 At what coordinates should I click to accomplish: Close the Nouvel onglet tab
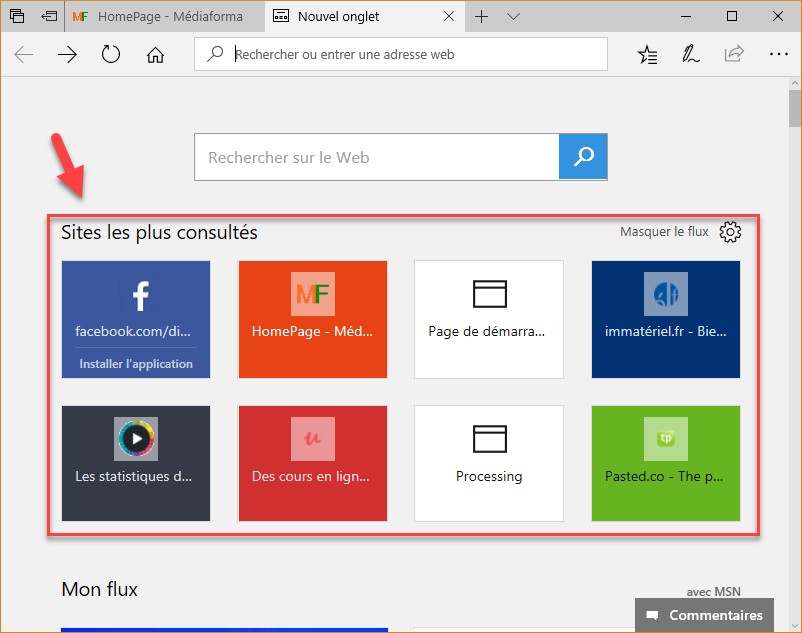[x=449, y=16]
